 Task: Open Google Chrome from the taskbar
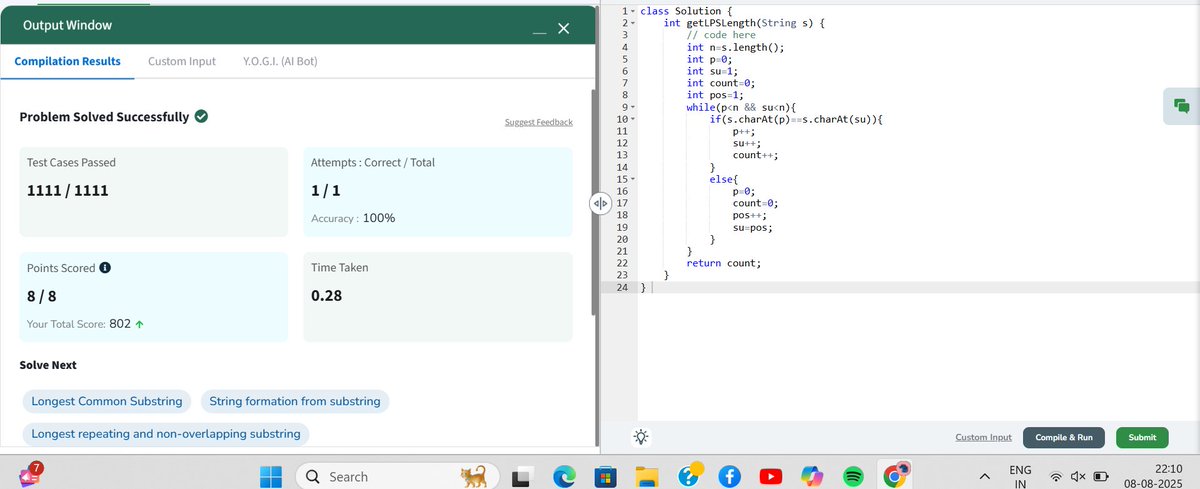tap(895, 476)
